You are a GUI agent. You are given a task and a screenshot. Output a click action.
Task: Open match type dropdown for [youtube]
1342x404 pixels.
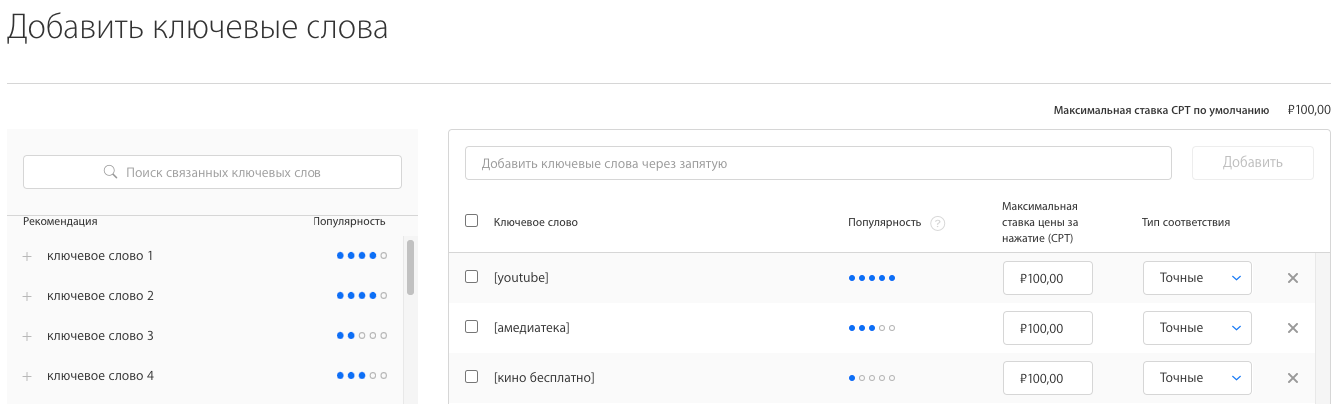pos(1197,278)
